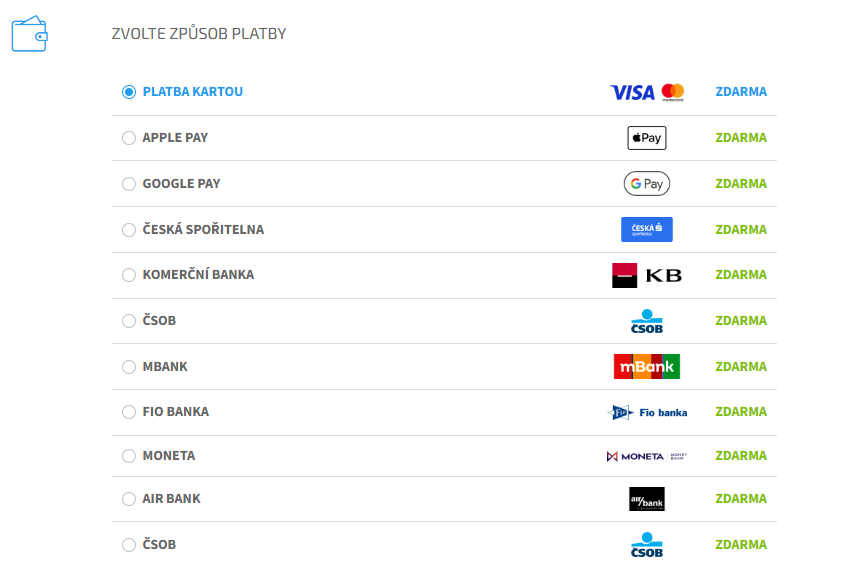Click the Google Pay logo
Screen dimensions: 841x574
click(x=646, y=184)
